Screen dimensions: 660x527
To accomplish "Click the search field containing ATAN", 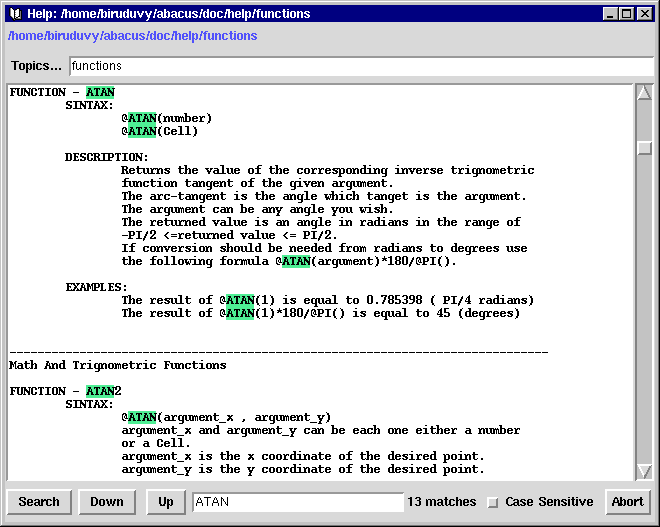I will tap(297, 502).
